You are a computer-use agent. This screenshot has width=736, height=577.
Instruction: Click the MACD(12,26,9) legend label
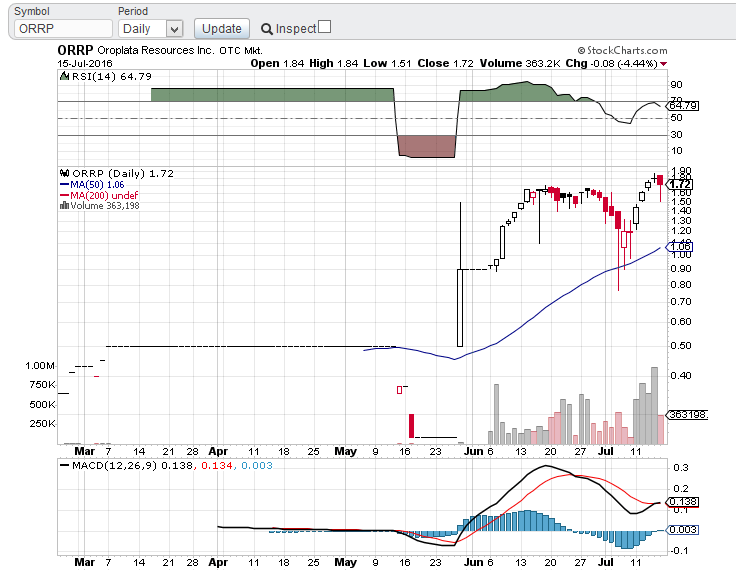pos(115,465)
